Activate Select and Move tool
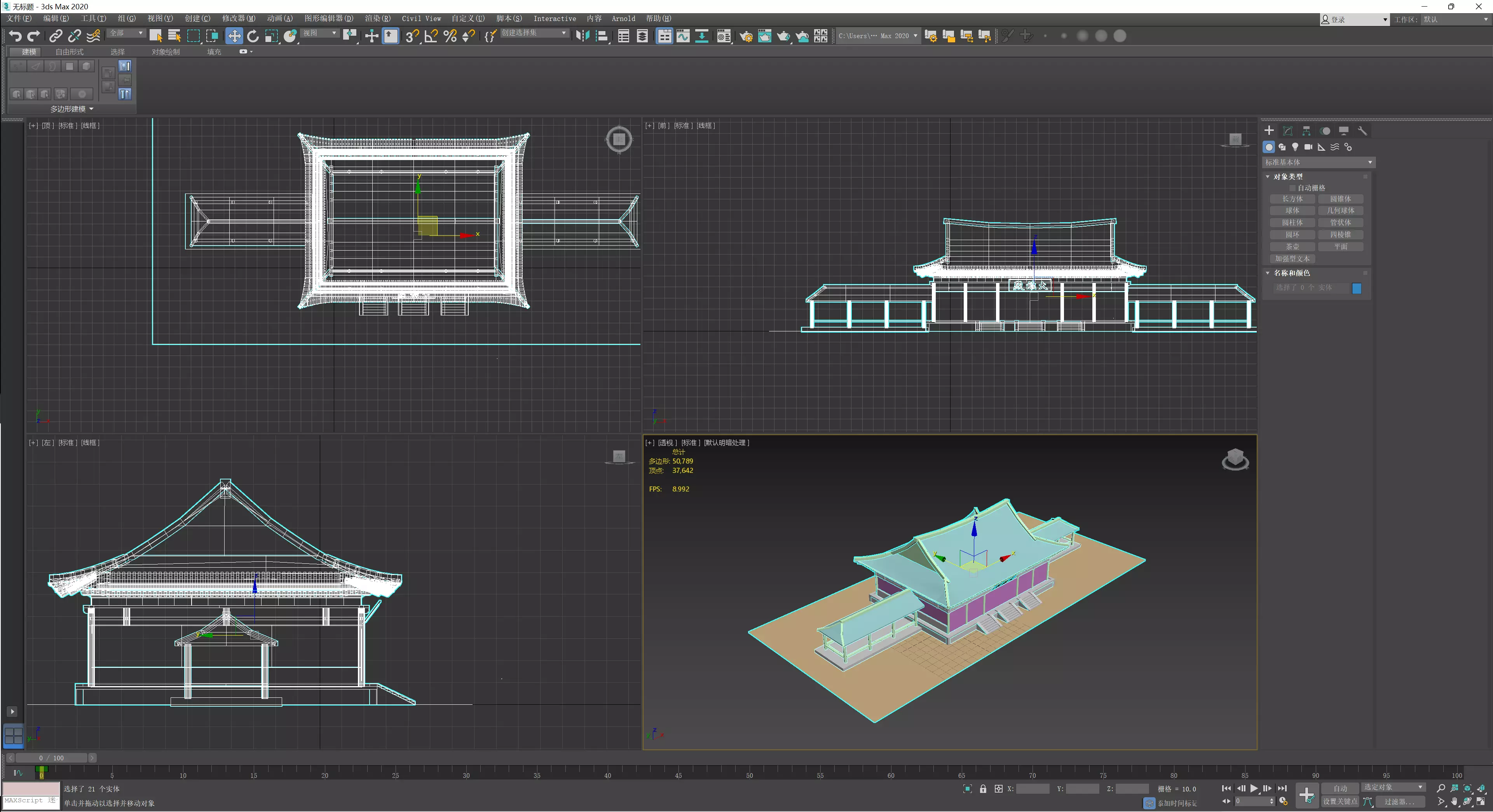1493x812 pixels. pyautogui.click(x=234, y=36)
